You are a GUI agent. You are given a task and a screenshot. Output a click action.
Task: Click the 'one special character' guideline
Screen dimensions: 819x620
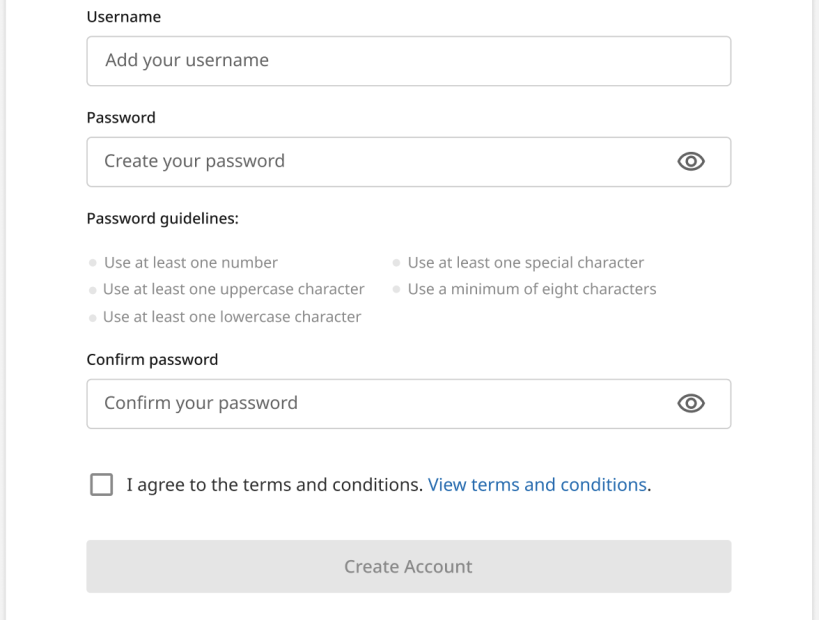pos(525,262)
